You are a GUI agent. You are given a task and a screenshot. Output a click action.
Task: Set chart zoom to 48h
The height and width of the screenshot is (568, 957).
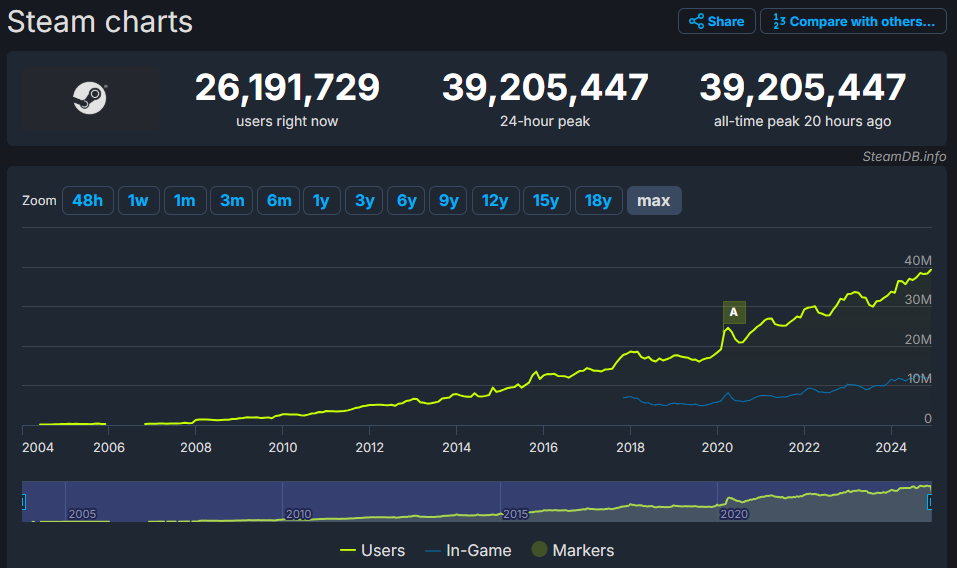88,201
